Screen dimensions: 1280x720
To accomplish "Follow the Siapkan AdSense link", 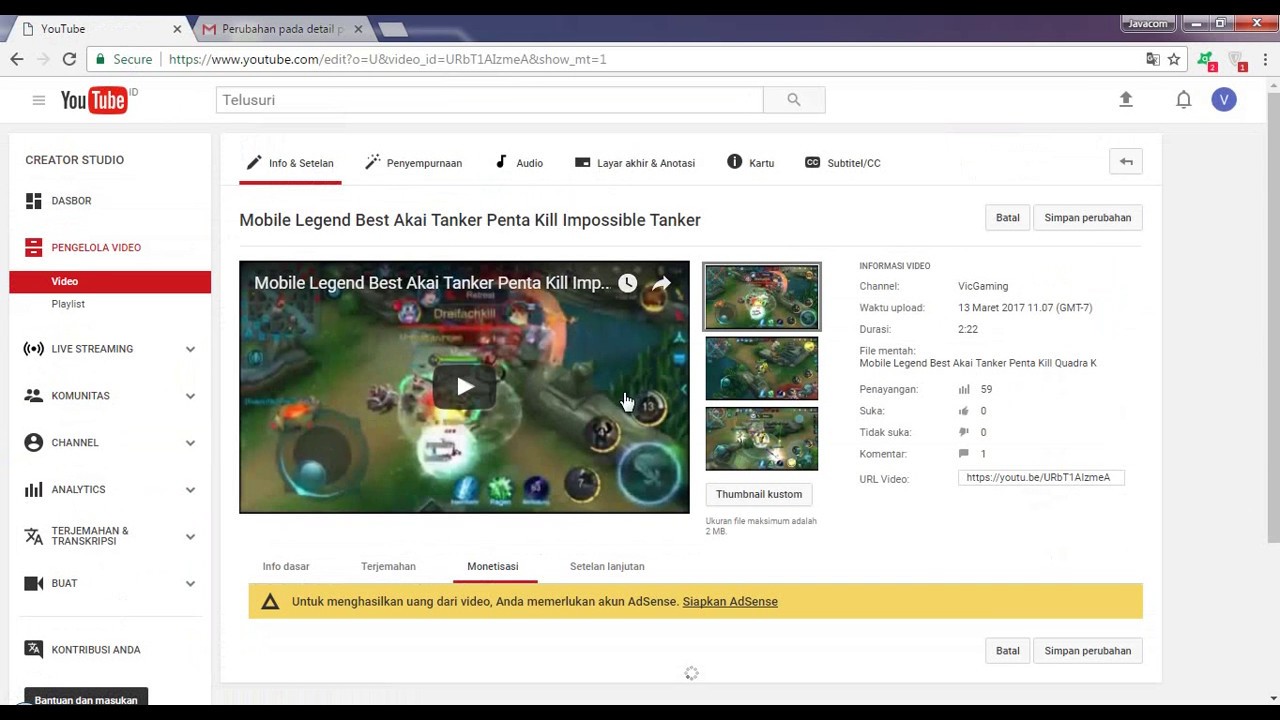I will (730, 602).
